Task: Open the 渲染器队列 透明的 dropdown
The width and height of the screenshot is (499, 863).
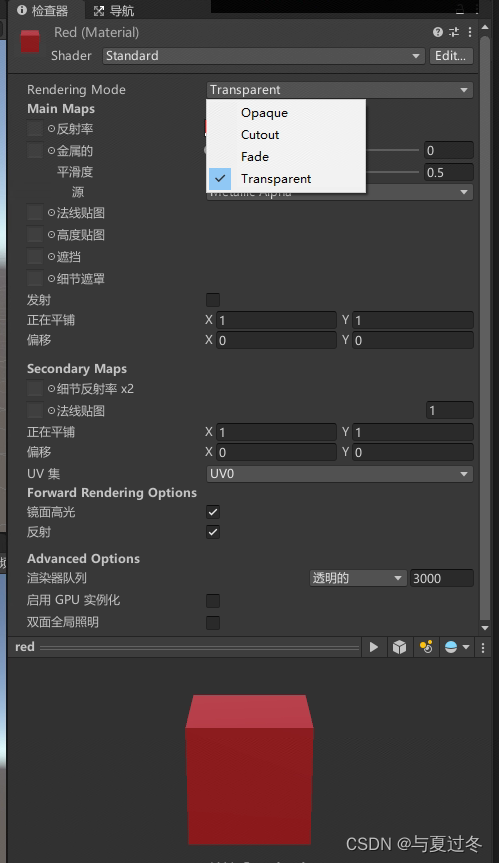Action: click(358, 578)
